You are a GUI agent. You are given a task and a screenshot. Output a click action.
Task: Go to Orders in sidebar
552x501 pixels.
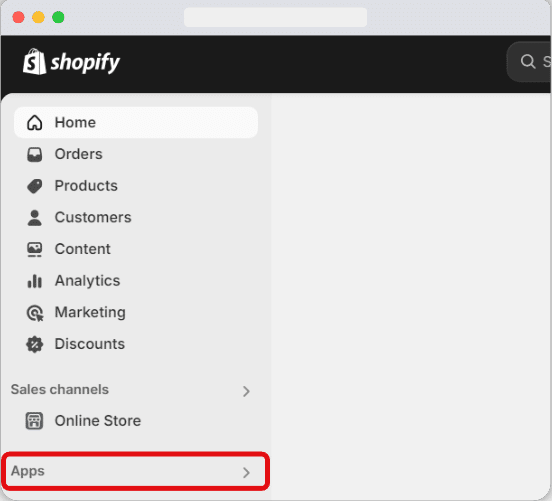tap(136, 154)
